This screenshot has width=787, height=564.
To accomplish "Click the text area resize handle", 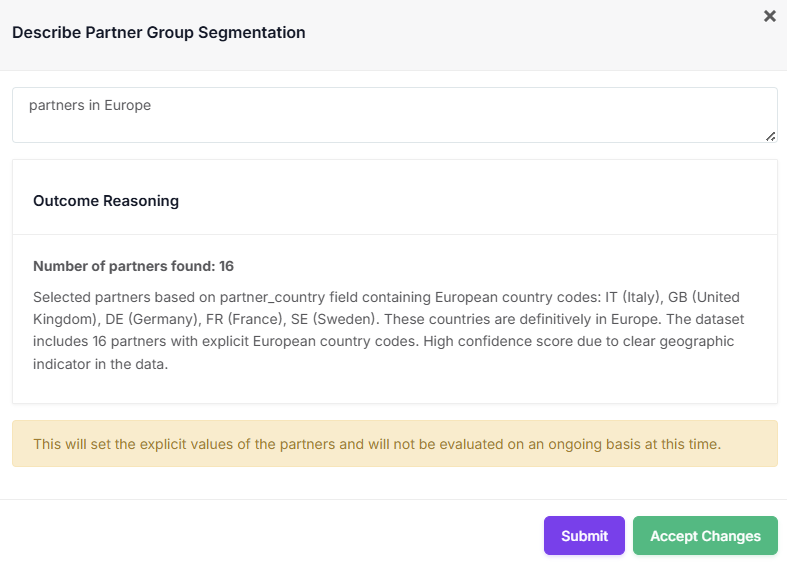I will (770, 136).
